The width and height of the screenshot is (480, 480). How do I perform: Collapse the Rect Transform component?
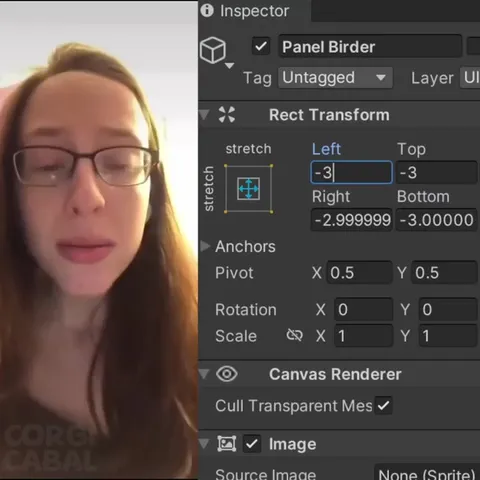pos(204,115)
